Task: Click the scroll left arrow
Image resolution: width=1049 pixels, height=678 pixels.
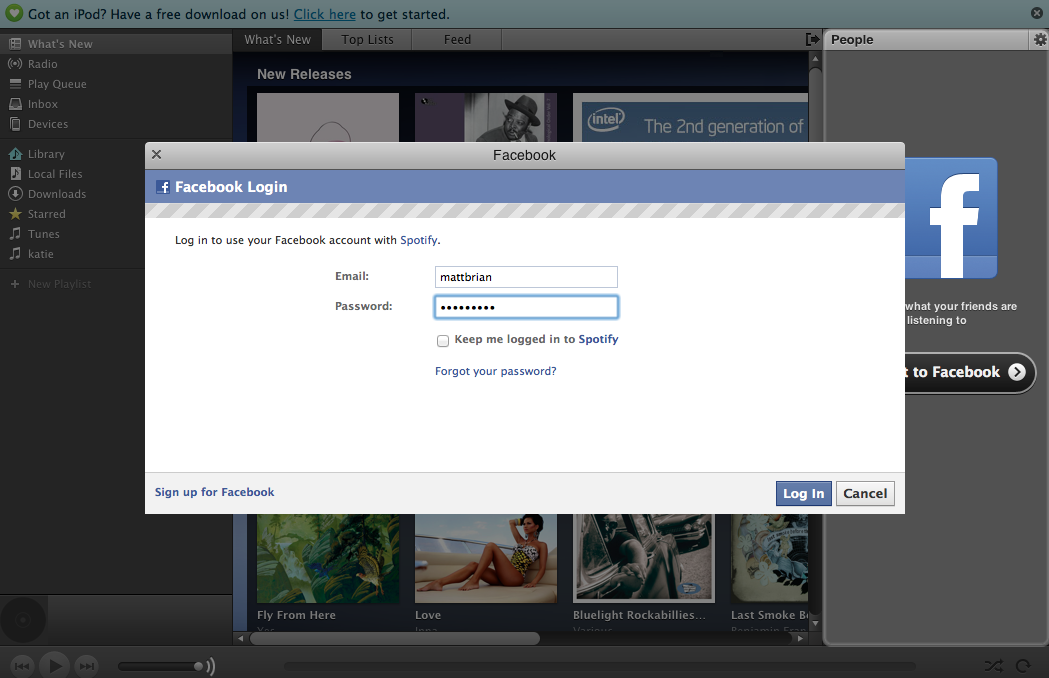Action: (241, 639)
